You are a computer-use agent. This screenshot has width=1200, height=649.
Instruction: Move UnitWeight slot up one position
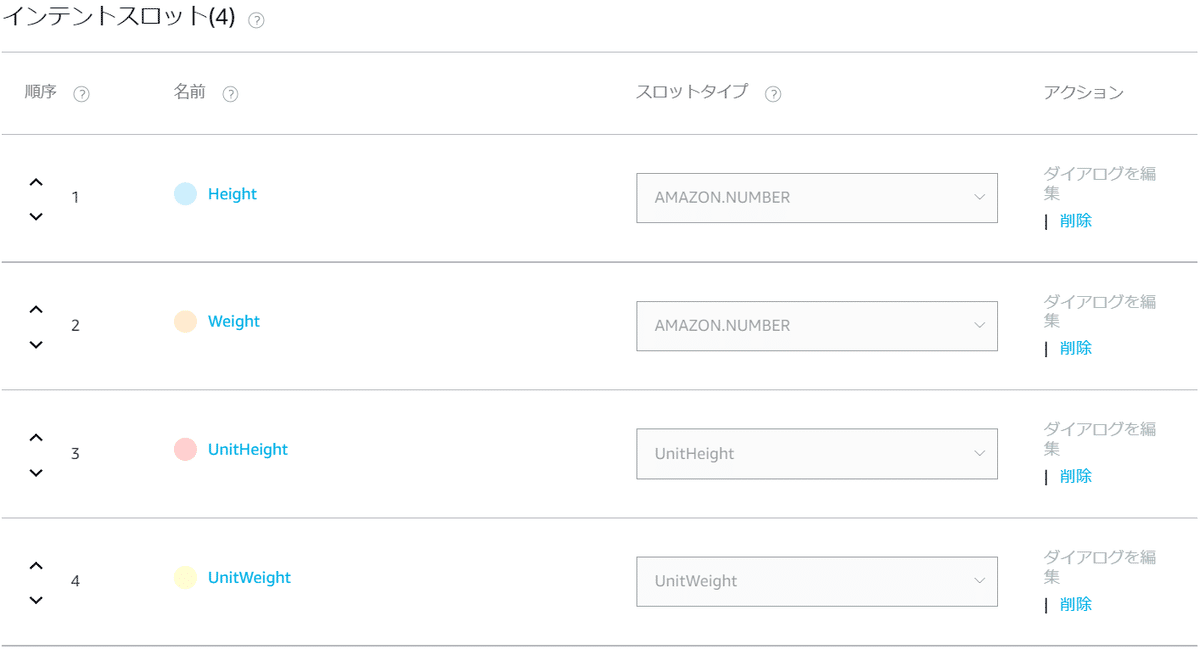pos(36,566)
